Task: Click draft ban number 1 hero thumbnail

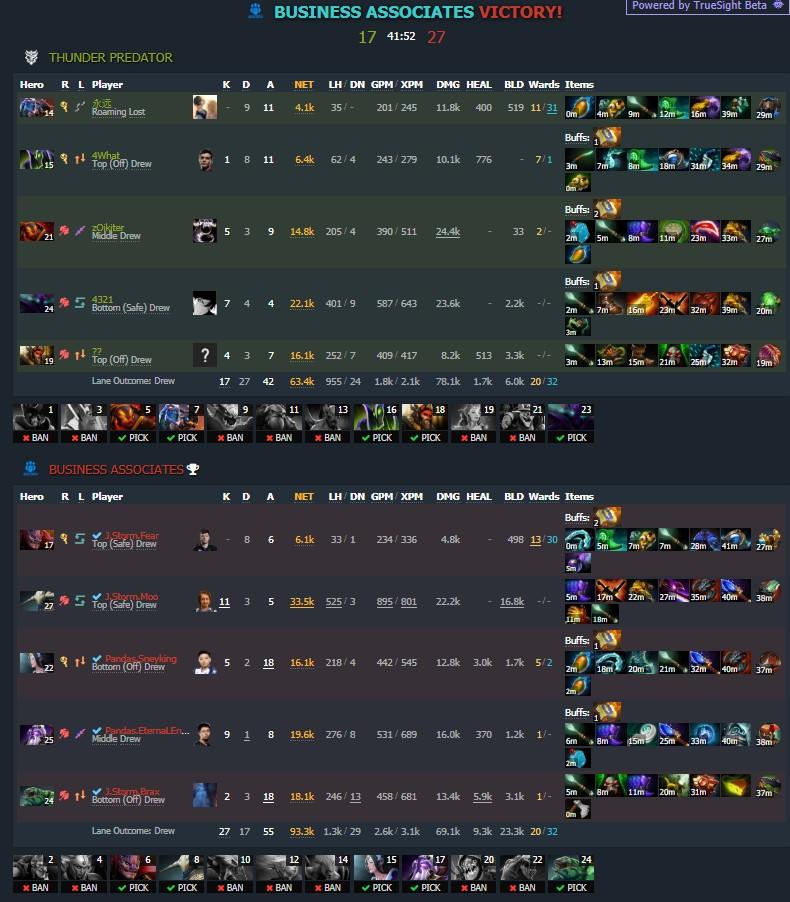Action: pos(35,417)
